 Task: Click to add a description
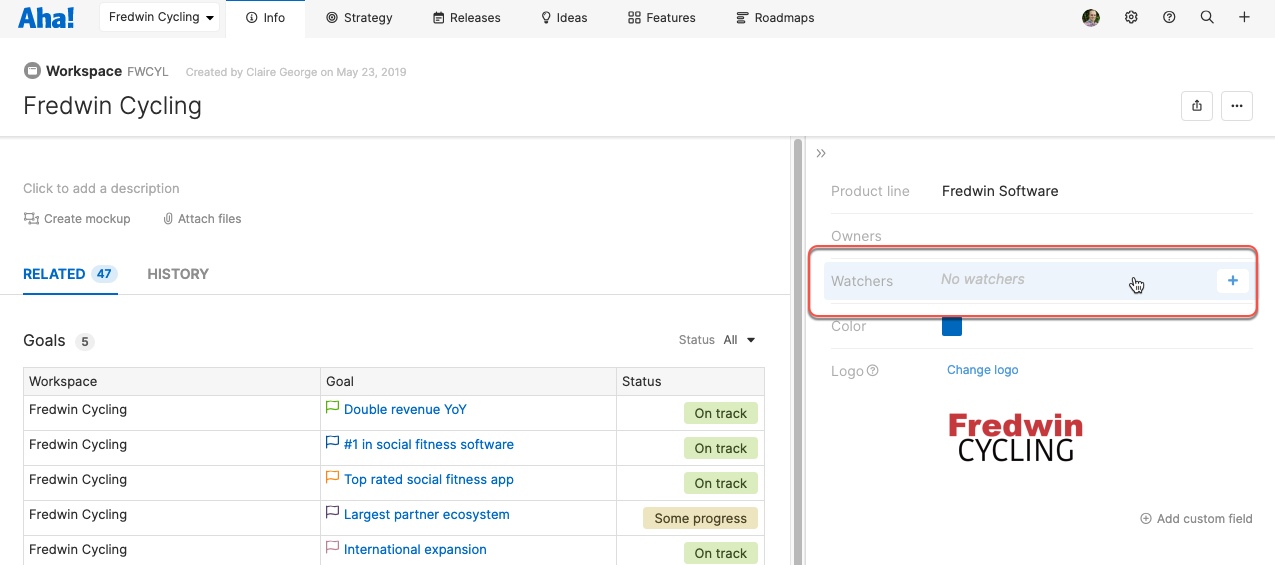coord(101,188)
